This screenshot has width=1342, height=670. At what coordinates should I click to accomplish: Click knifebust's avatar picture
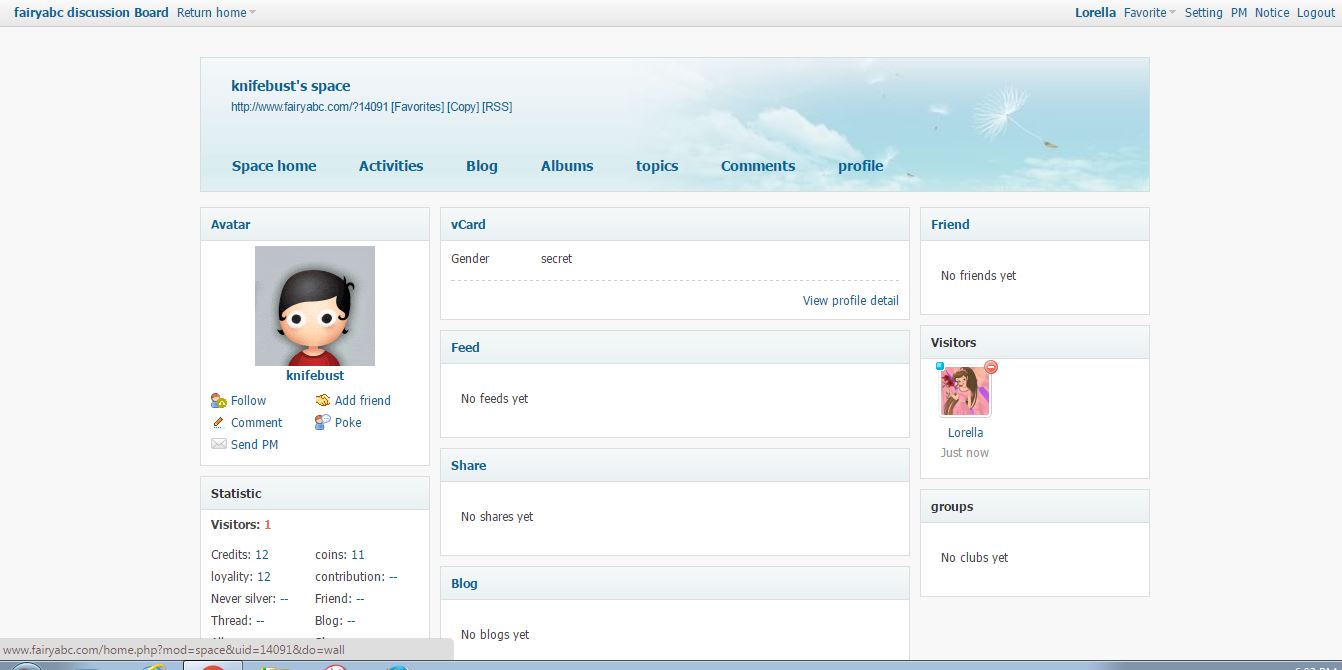click(x=315, y=306)
